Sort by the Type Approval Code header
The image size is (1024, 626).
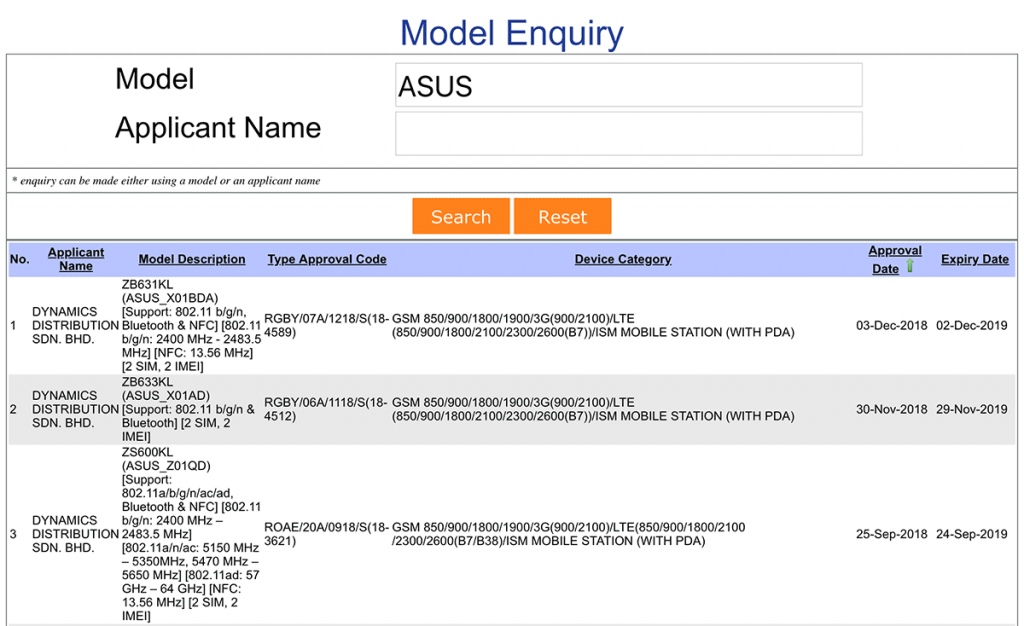(x=327, y=259)
